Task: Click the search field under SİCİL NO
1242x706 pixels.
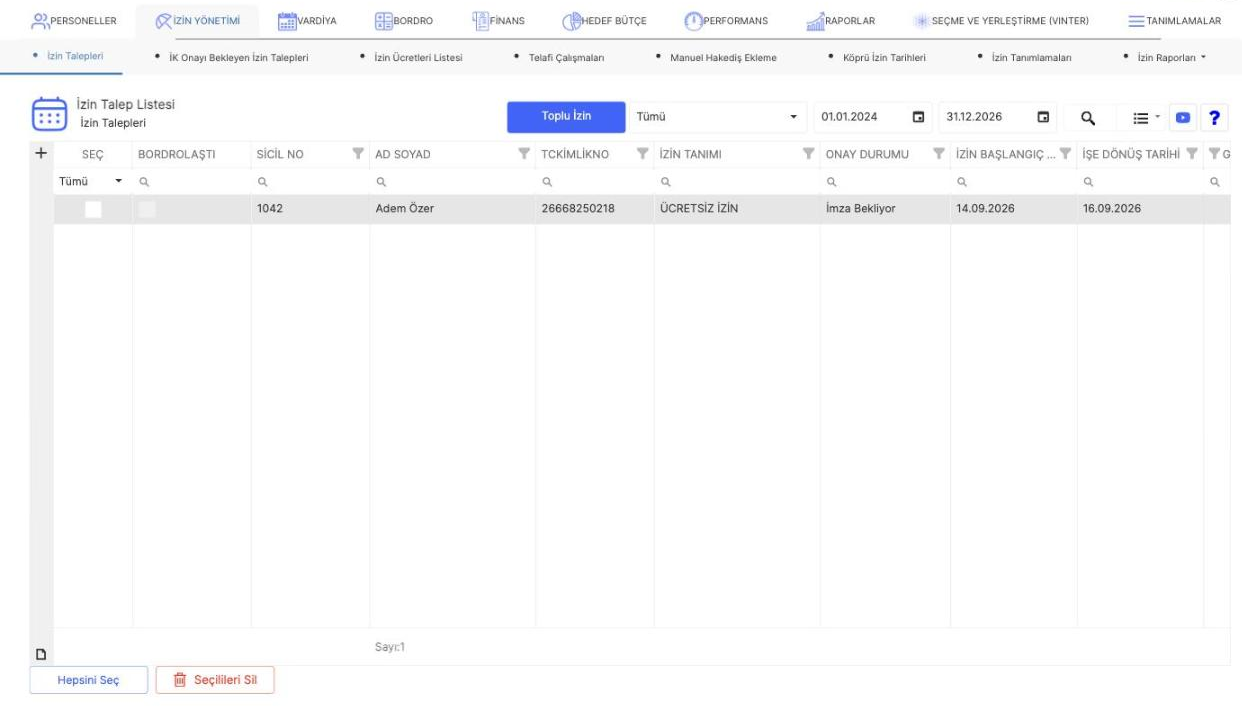Action: (x=310, y=182)
